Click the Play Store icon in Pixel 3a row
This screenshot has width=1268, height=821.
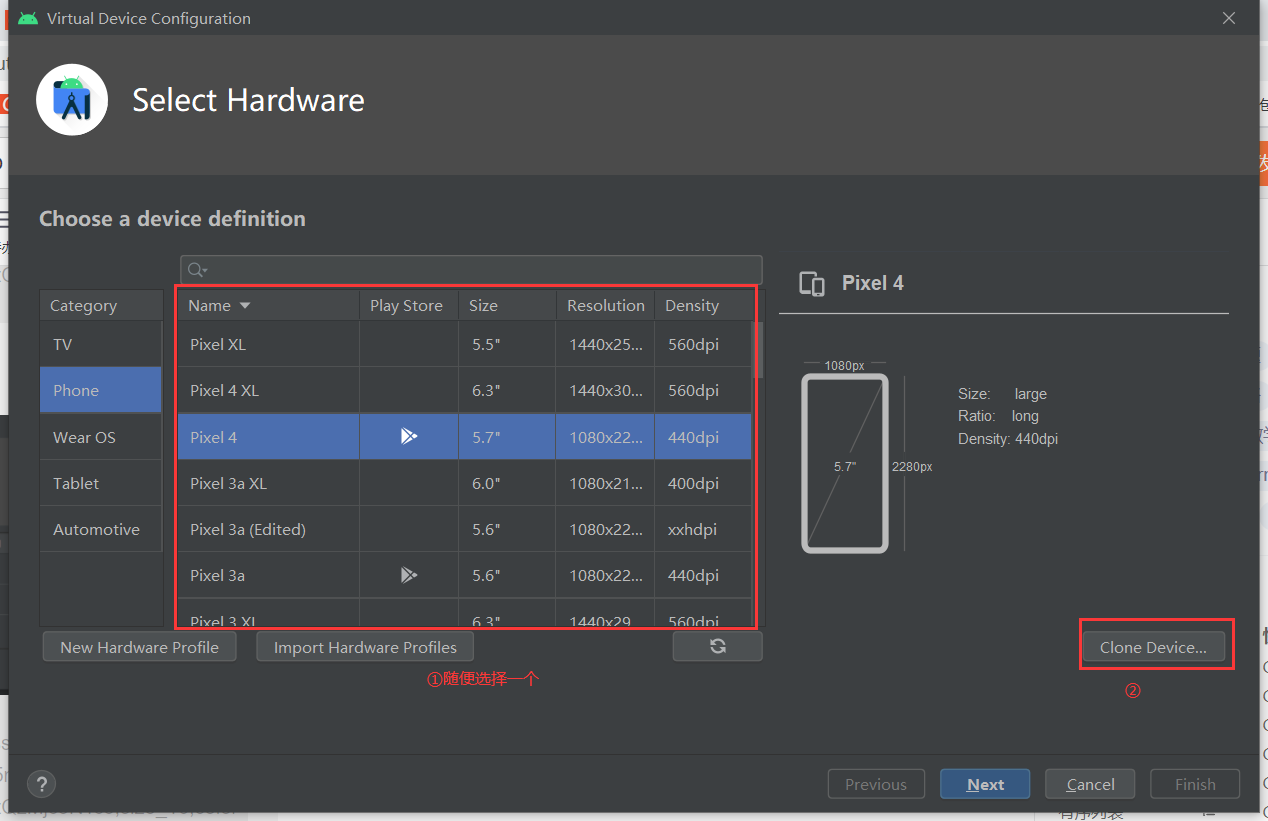pos(408,575)
